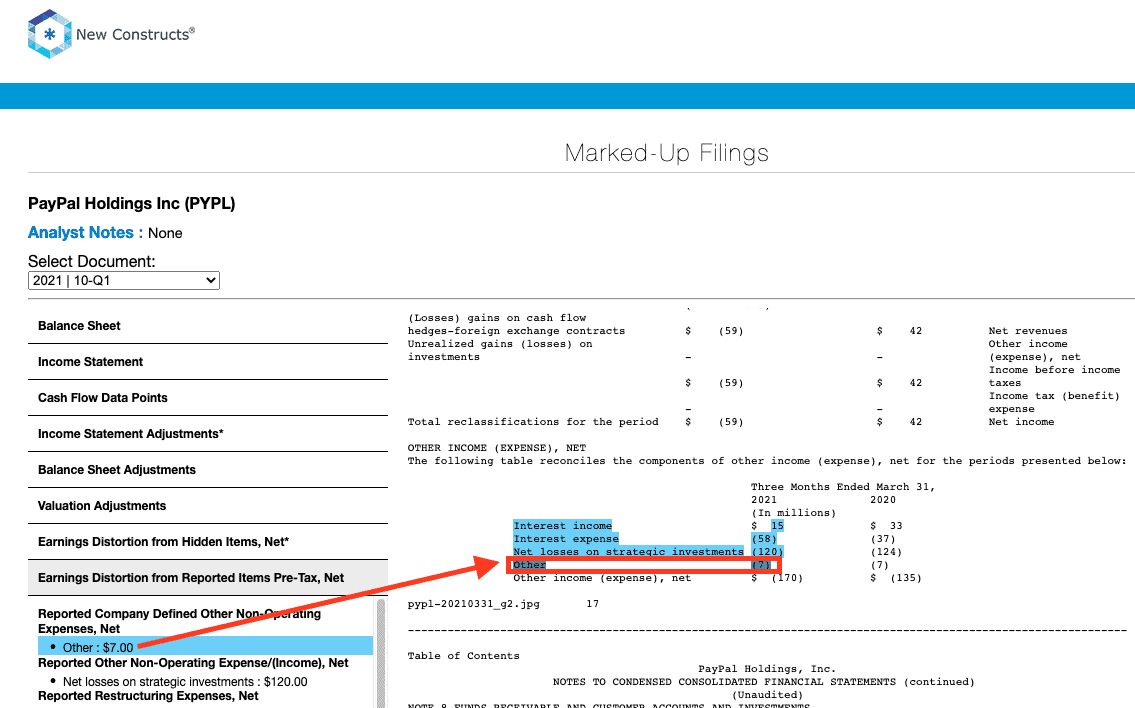Click the 'PayPal Holdings Inc (PYPL)' company title

coord(132,203)
